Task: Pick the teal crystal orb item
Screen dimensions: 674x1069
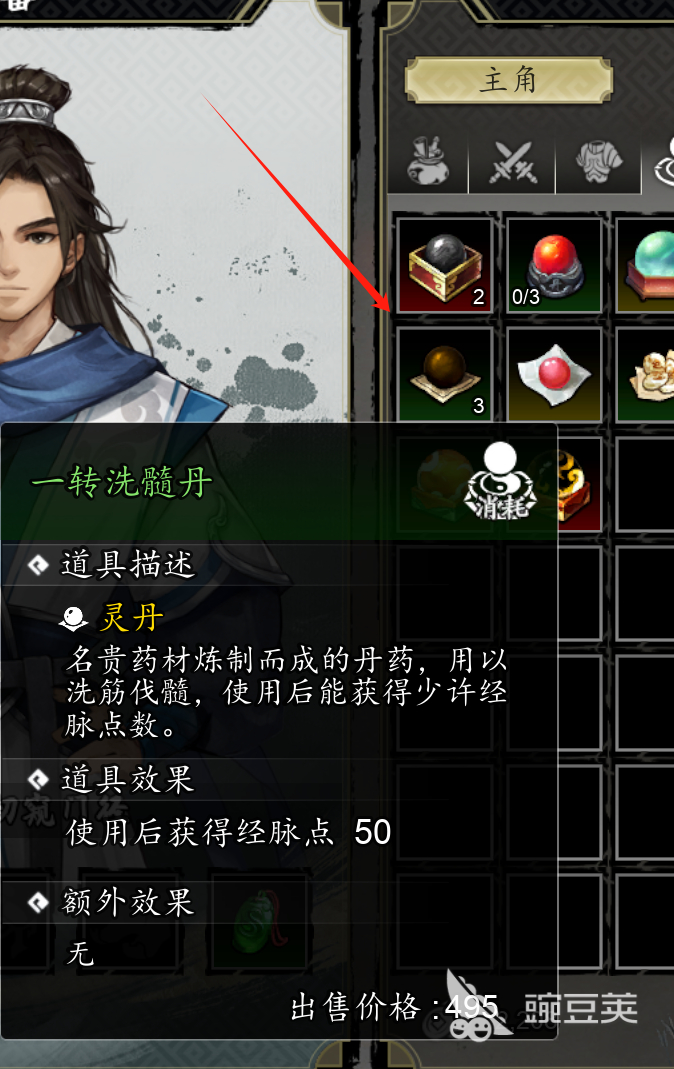Action: [645, 266]
